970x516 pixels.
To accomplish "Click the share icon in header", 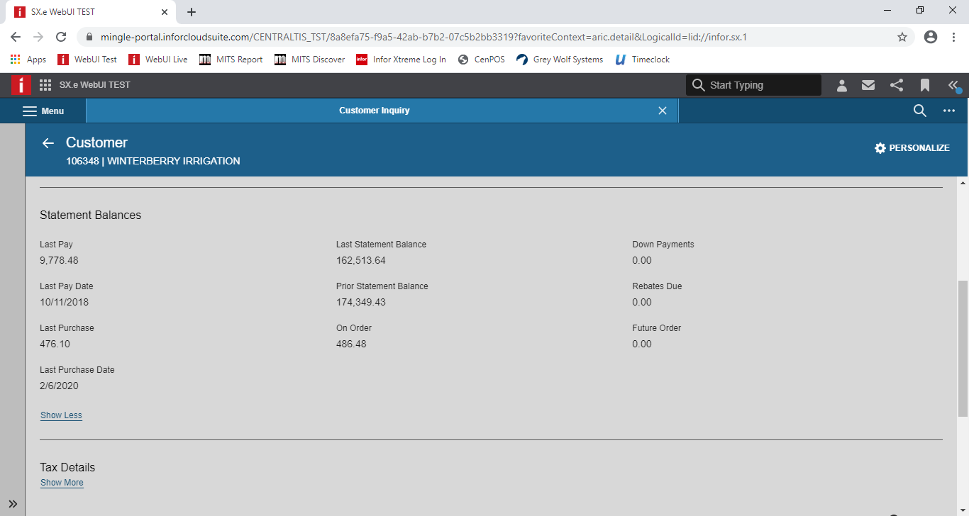I will point(896,85).
